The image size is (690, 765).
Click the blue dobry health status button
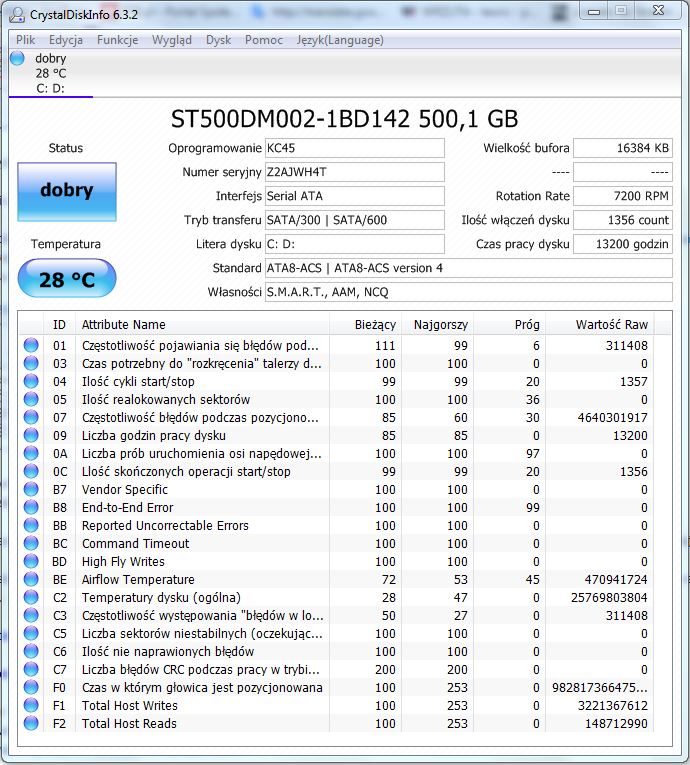[67, 192]
